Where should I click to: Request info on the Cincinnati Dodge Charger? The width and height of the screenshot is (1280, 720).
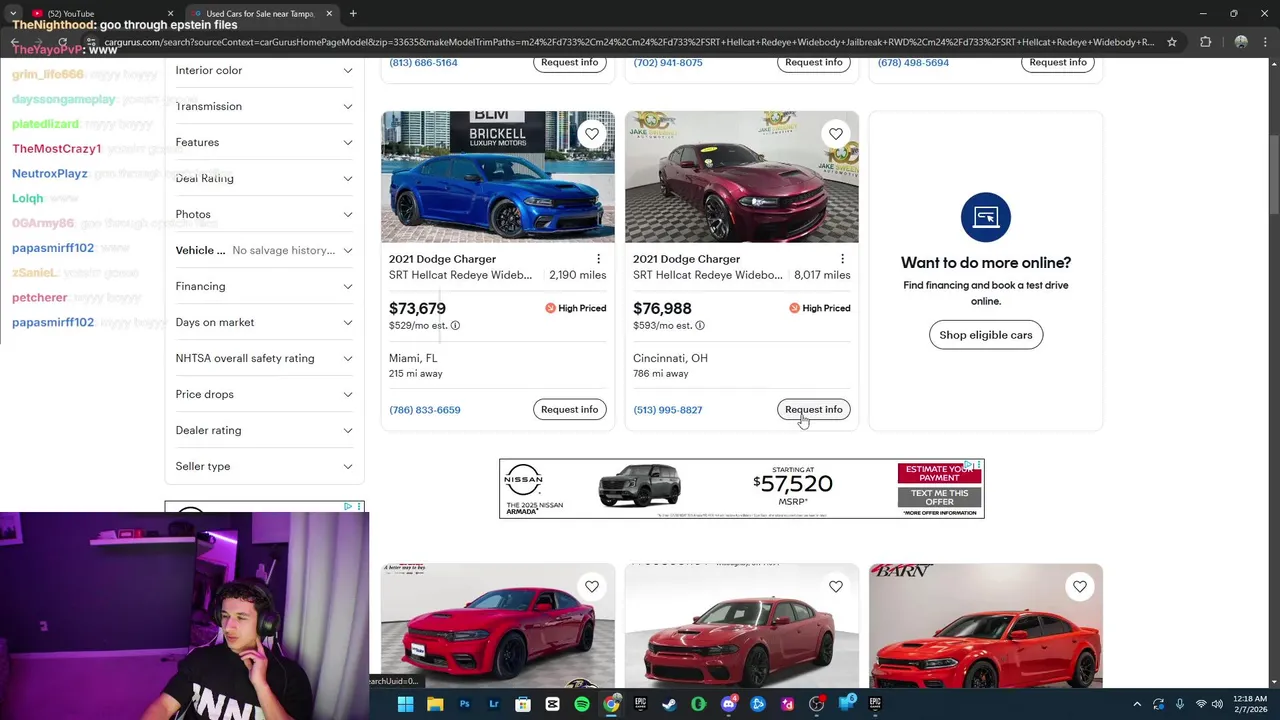814,409
